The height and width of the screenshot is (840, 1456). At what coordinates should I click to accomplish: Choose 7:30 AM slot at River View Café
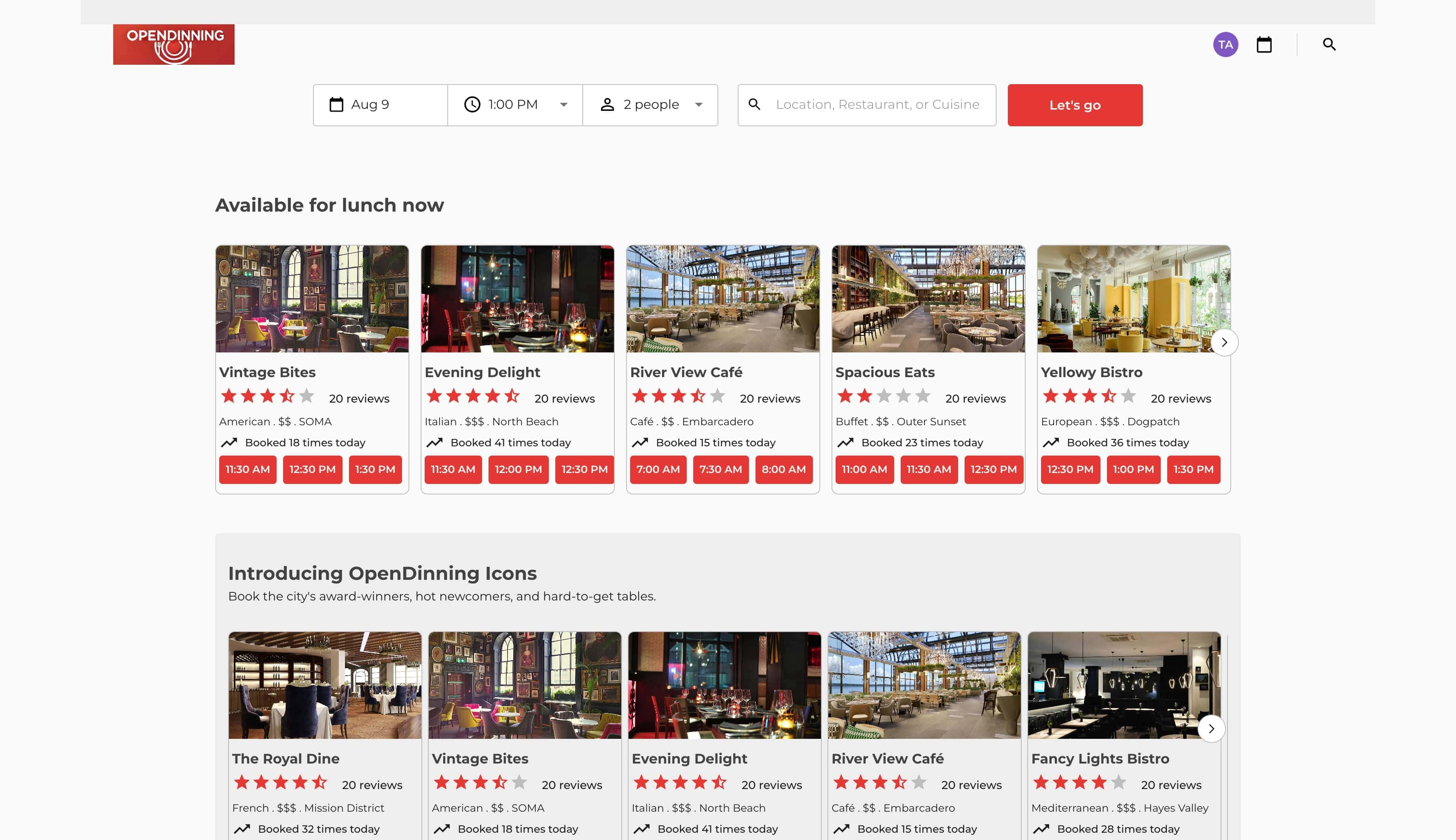(x=720, y=469)
